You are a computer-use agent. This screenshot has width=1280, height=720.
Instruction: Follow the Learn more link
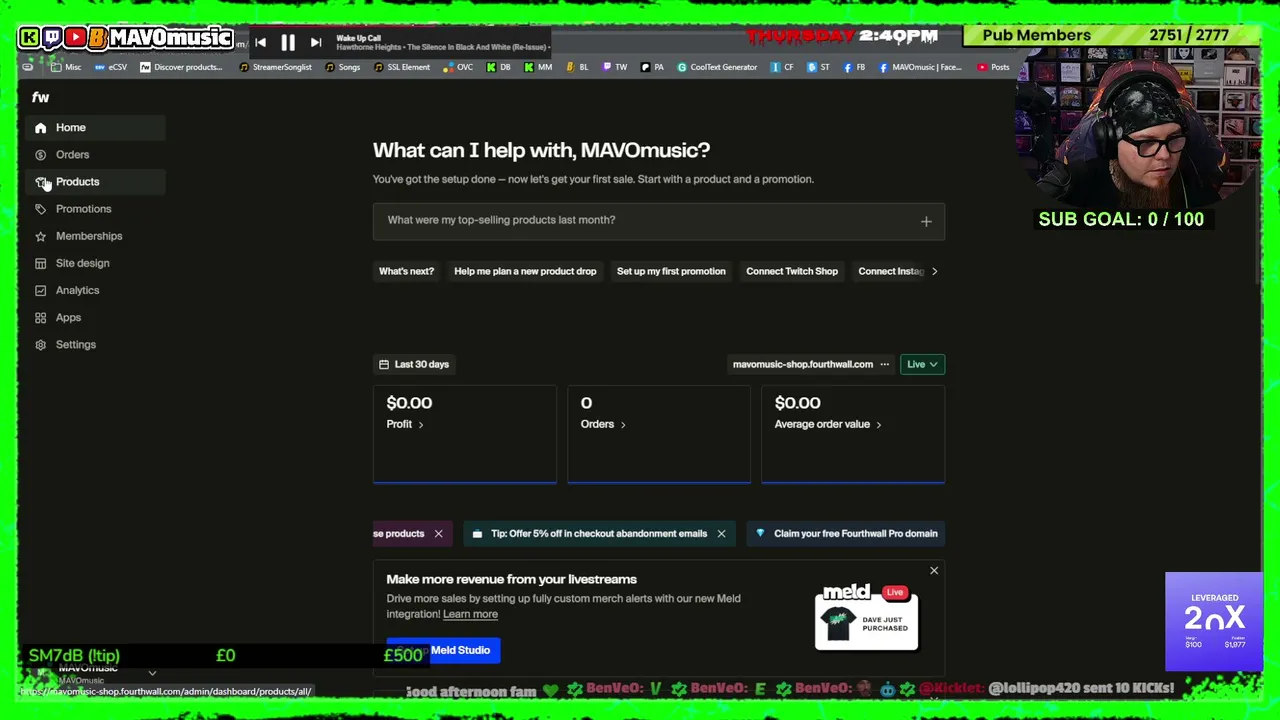click(470, 614)
